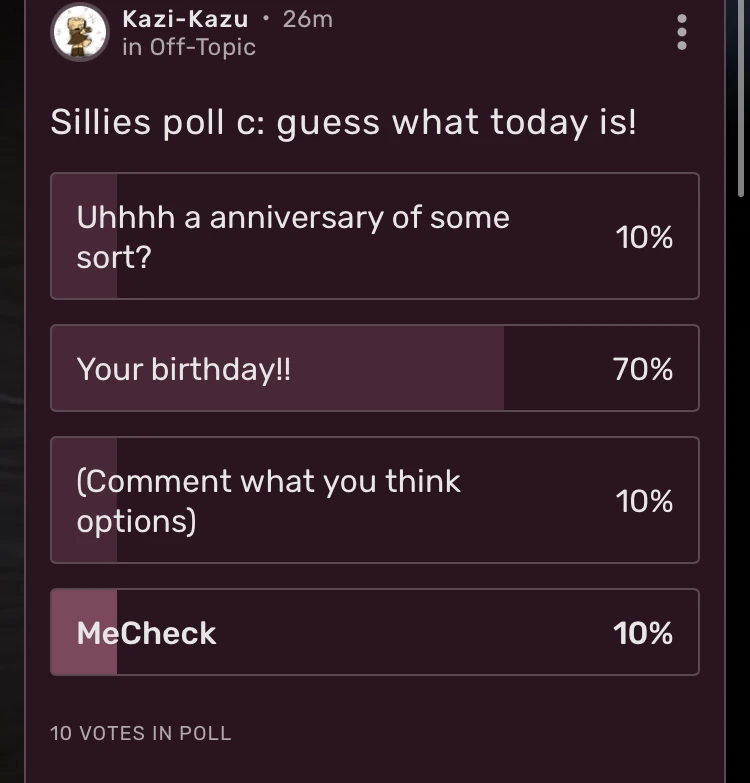Click the 26m post timestamp

(x=308, y=19)
